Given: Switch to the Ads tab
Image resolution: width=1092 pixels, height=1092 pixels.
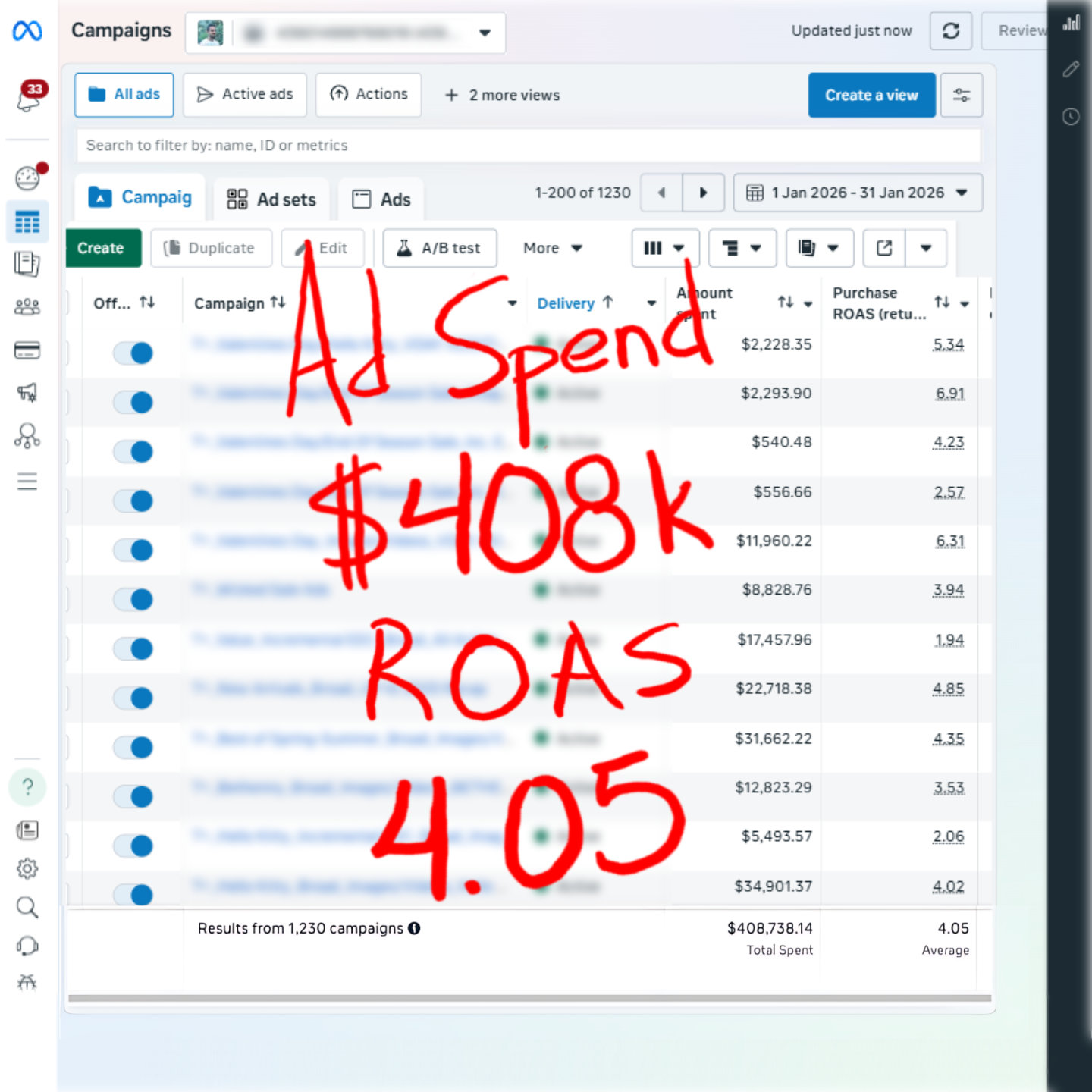Looking at the screenshot, I should [381, 199].
